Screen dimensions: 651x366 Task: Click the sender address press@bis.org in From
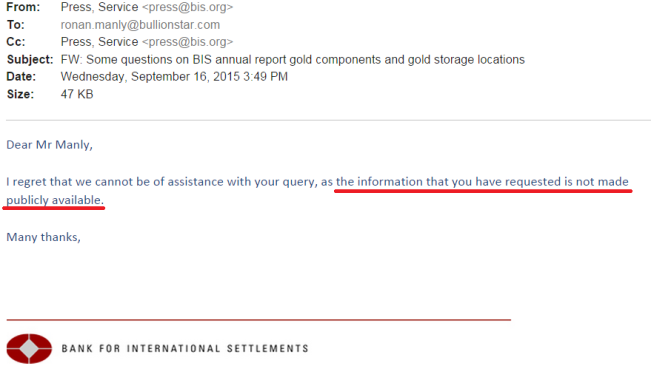pyautogui.click(x=188, y=7)
